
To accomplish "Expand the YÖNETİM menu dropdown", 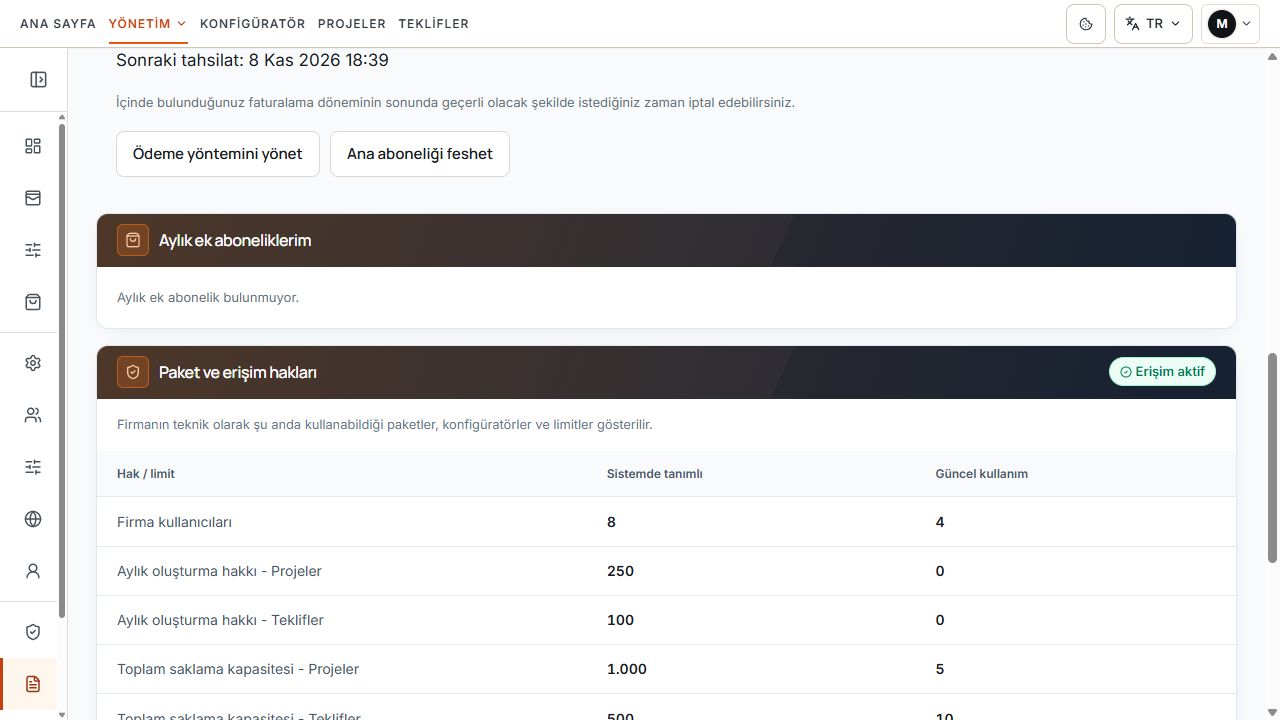I will (x=148, y=24).
